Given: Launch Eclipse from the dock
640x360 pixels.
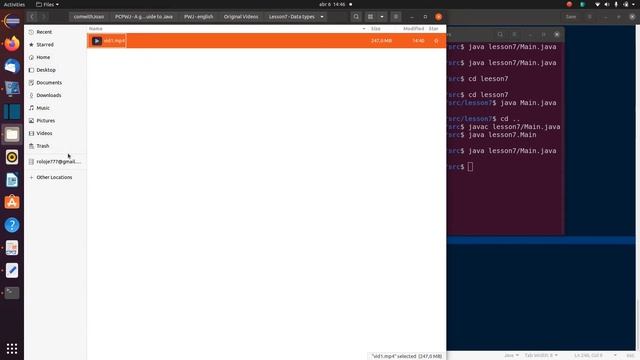Looking at the screenshot, I should pos(12,21).
